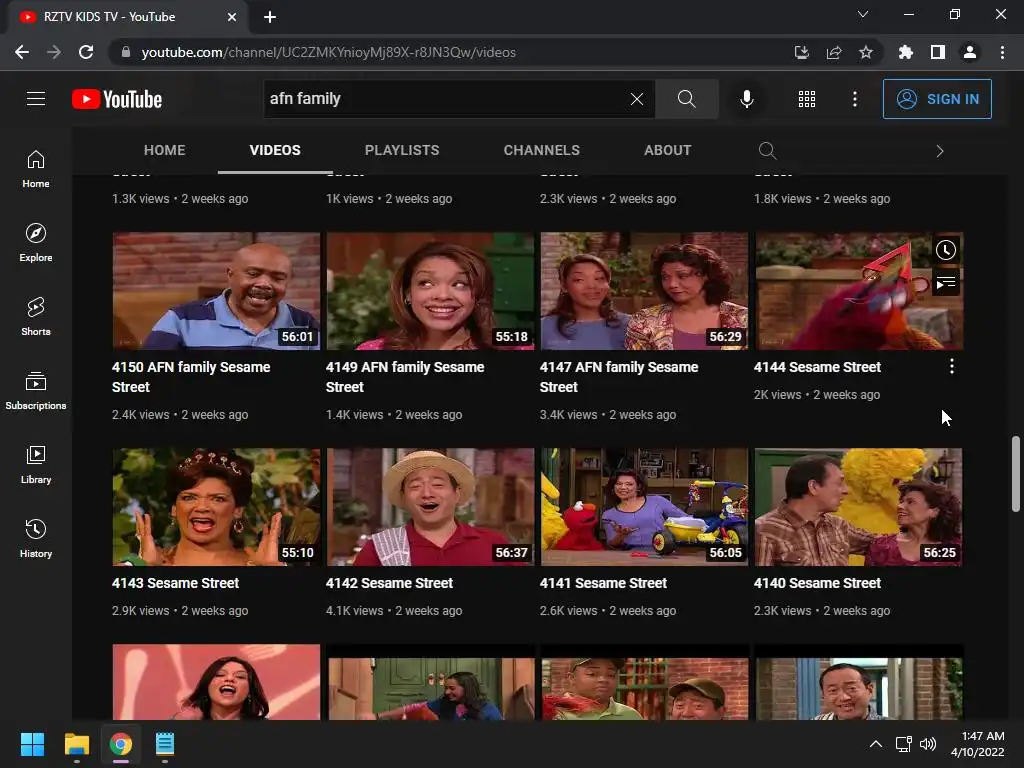Click the channel search magnifier icon

point(767,151)
